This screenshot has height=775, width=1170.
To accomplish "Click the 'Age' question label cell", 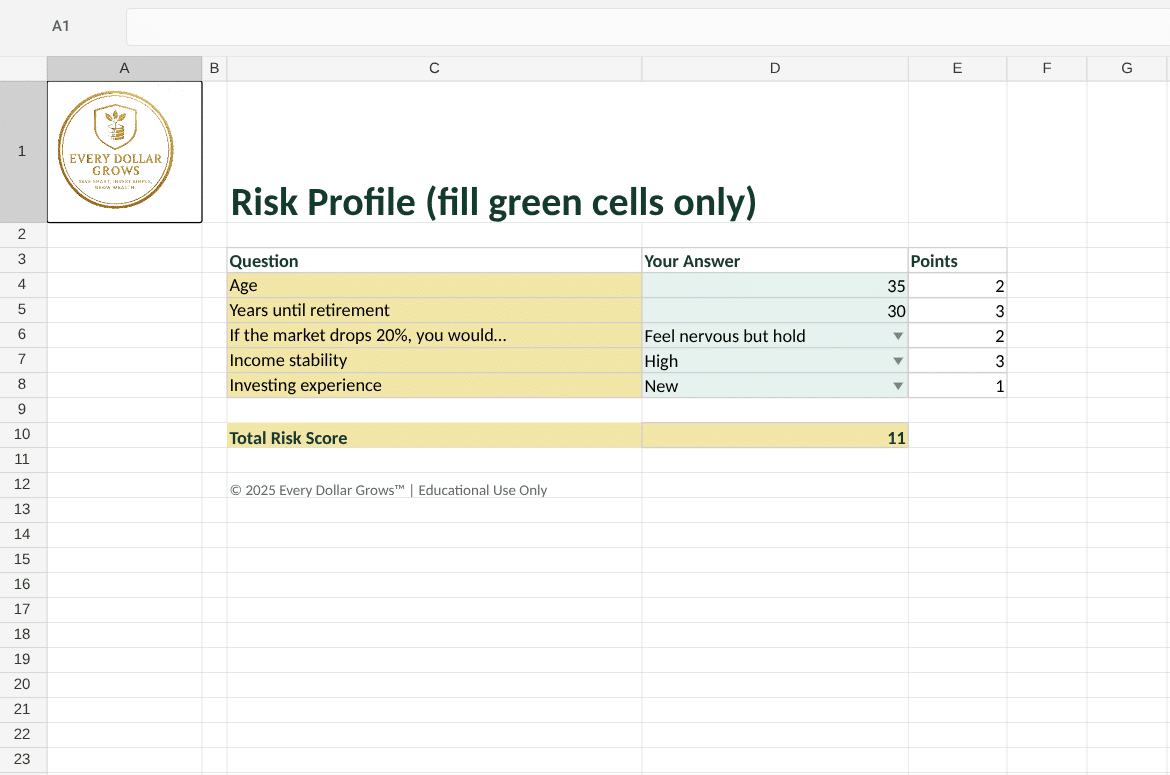I will coord(434,286).
